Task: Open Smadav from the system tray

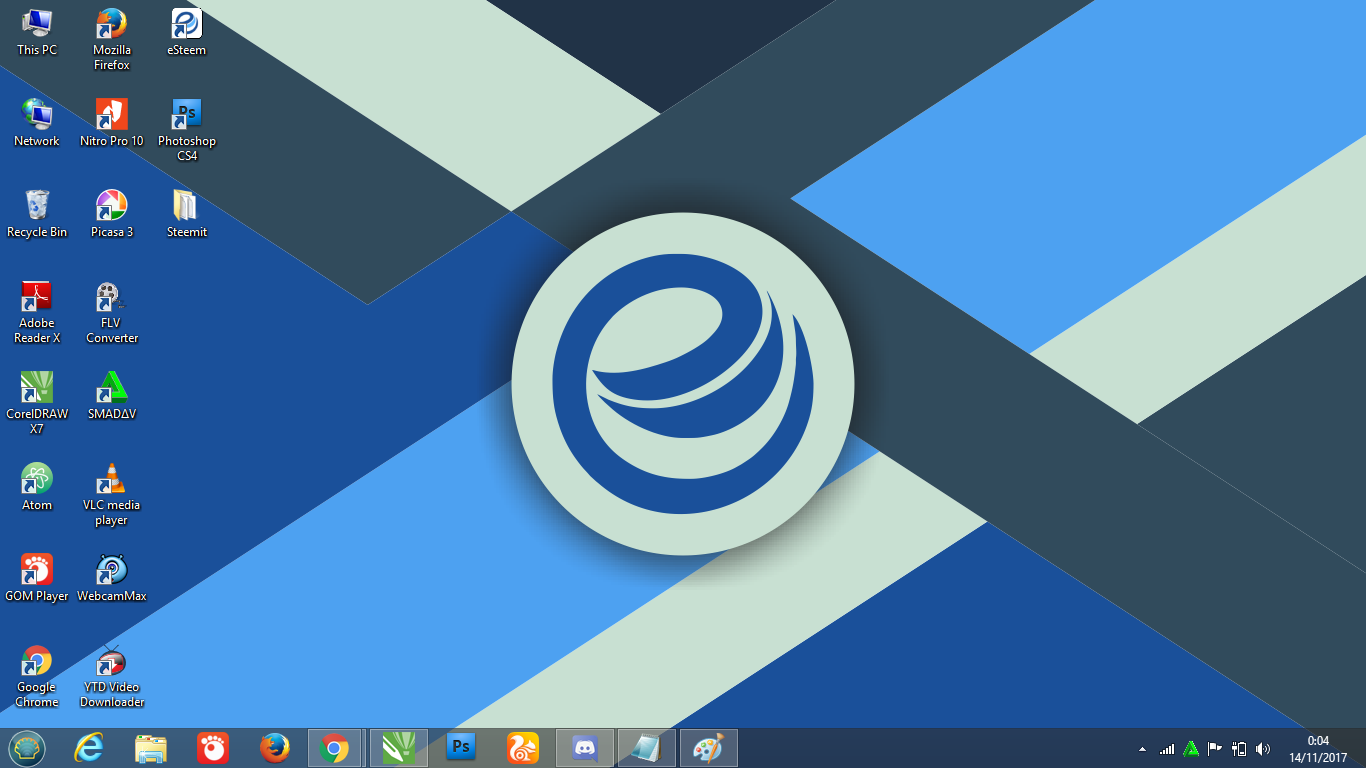Action: tap(1191, 749)
